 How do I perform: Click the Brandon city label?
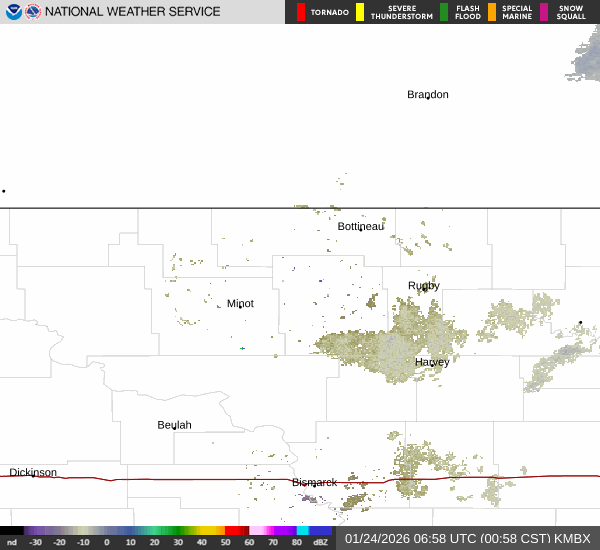pyautogui.click(x=427, y=95)
